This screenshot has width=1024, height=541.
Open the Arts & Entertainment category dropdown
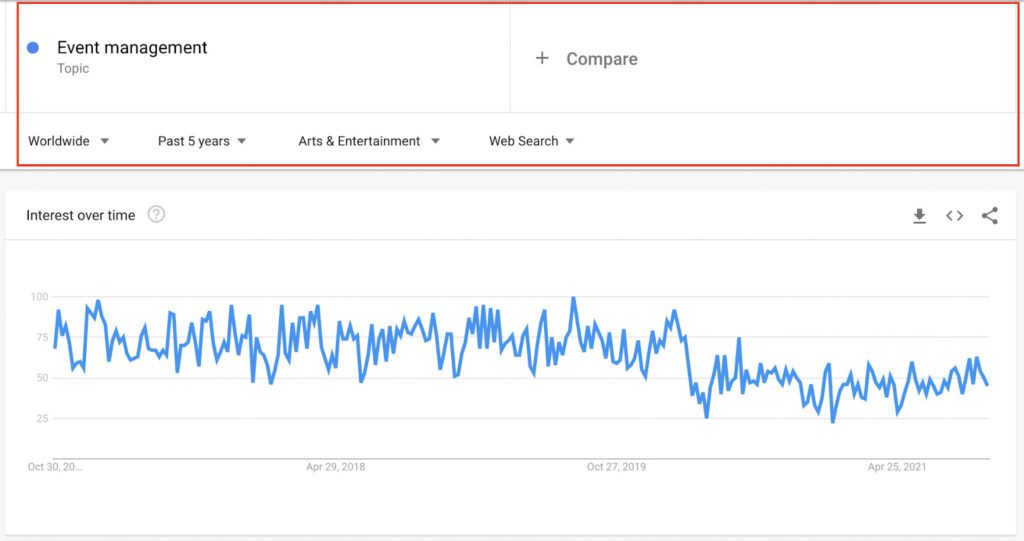[x=369, y=141]
